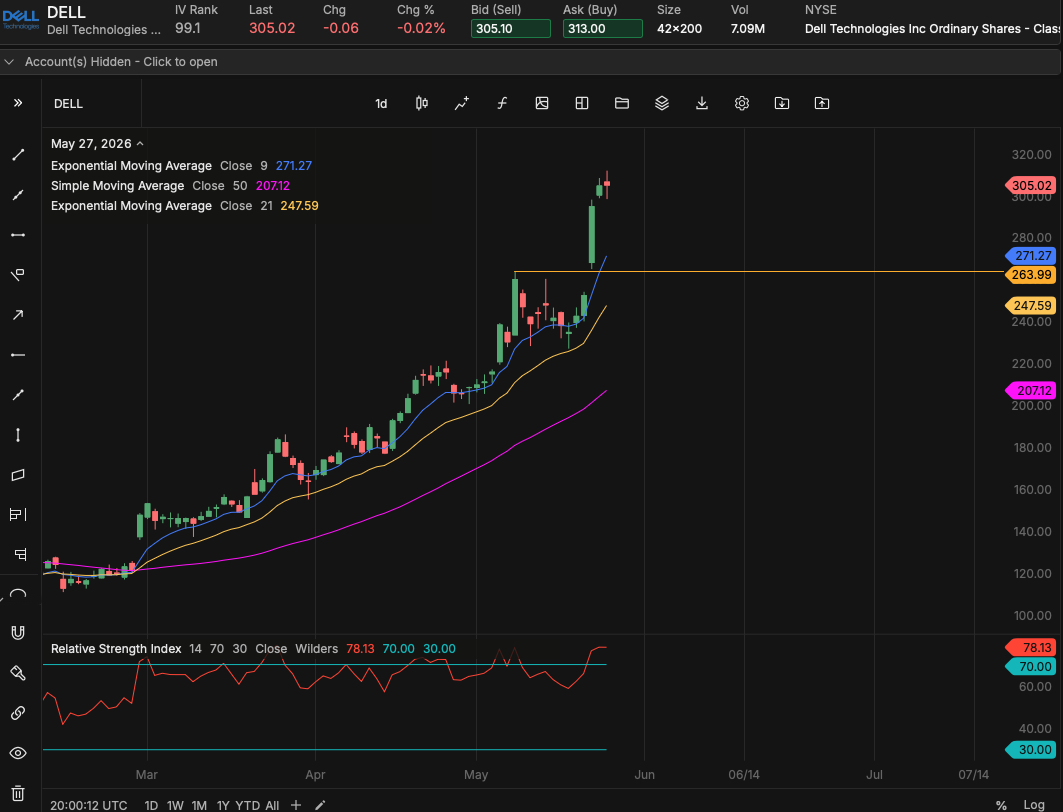The height and width of the screenshot is (812, 1063).
Task: Import chart with folder-down icon
Action: tap(782, 103)
